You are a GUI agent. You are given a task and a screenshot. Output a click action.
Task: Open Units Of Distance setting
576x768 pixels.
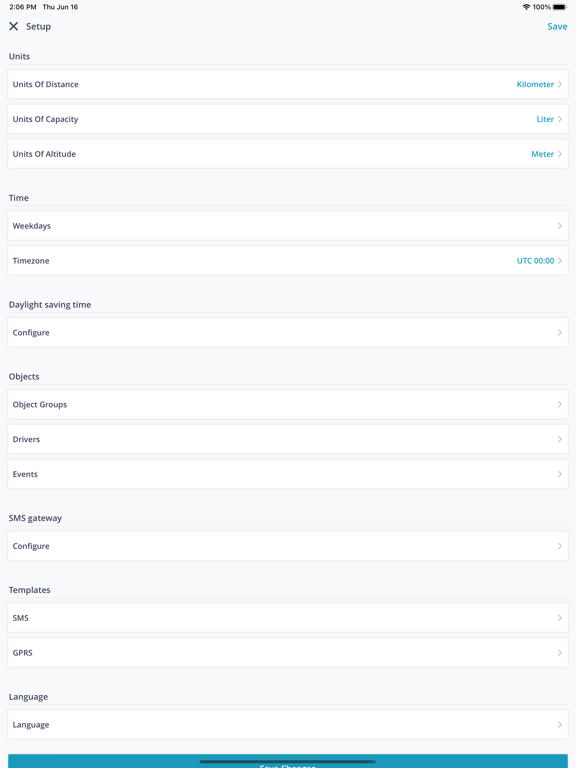pos(288,84)
